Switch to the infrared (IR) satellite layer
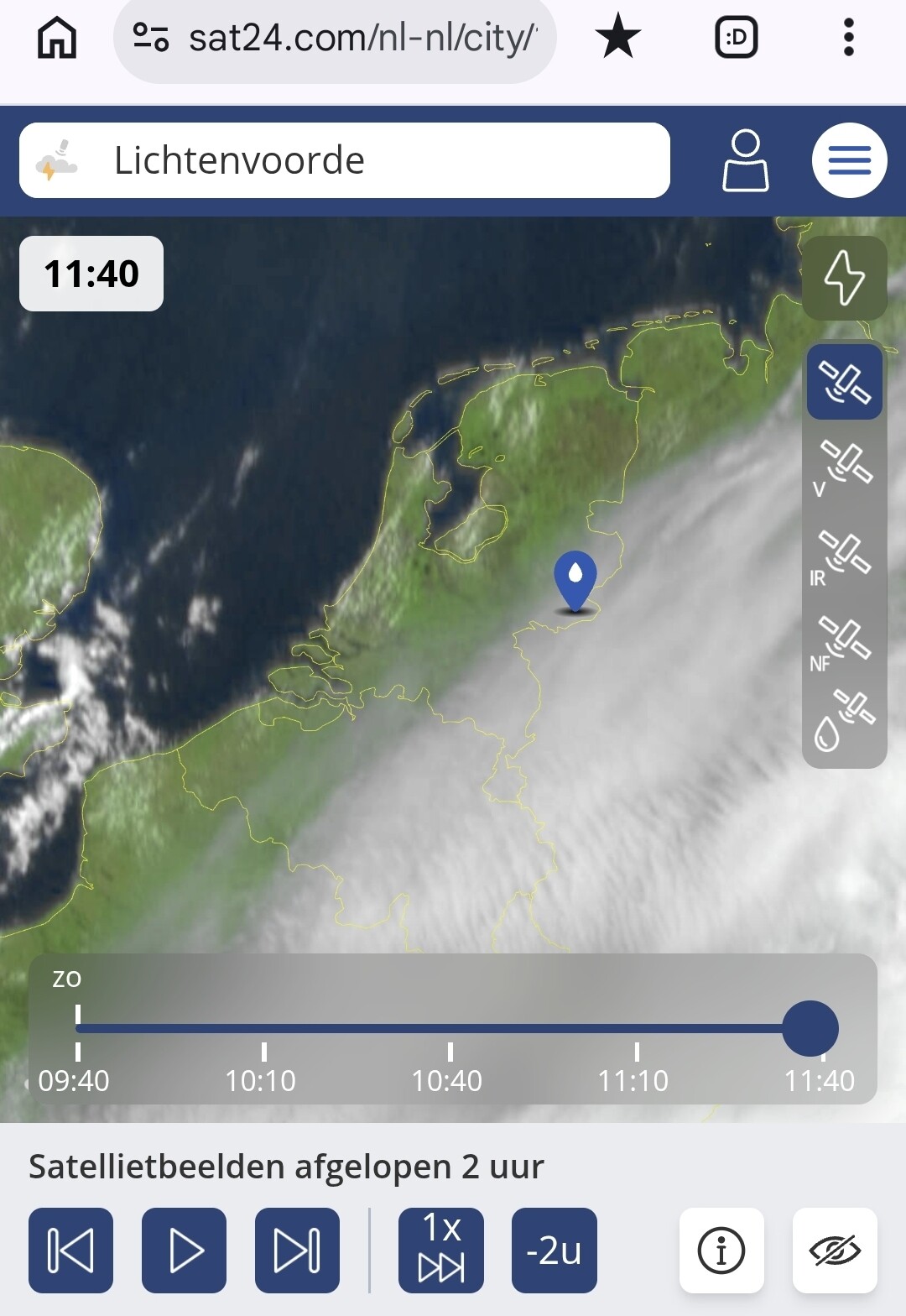The width and height of the screenshot is (906, 1316). point(843,556)
